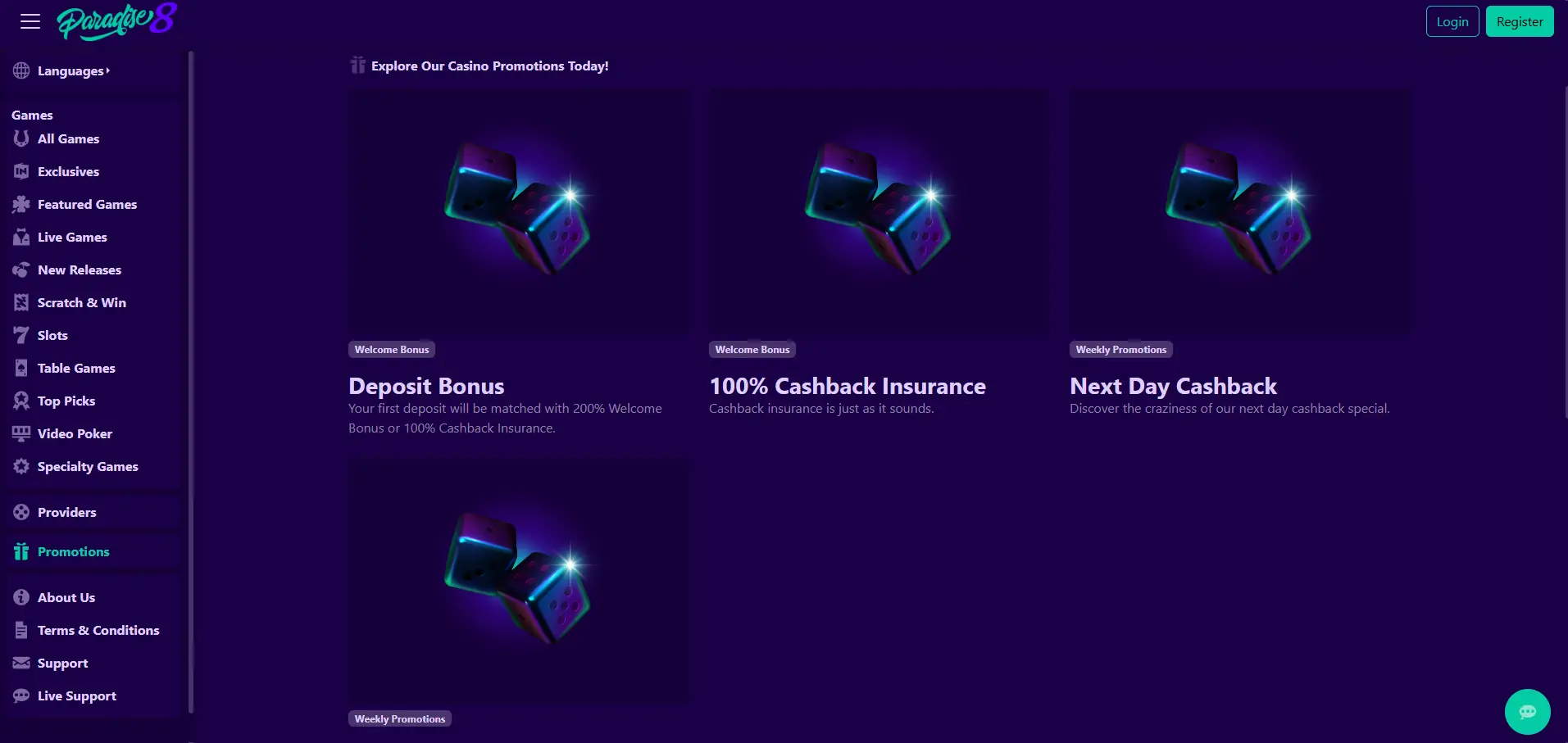This screenshot has height=743, width=1568.
Task: Open the Deposit Bonus promotion title
Action: click(x=426, y=386)
